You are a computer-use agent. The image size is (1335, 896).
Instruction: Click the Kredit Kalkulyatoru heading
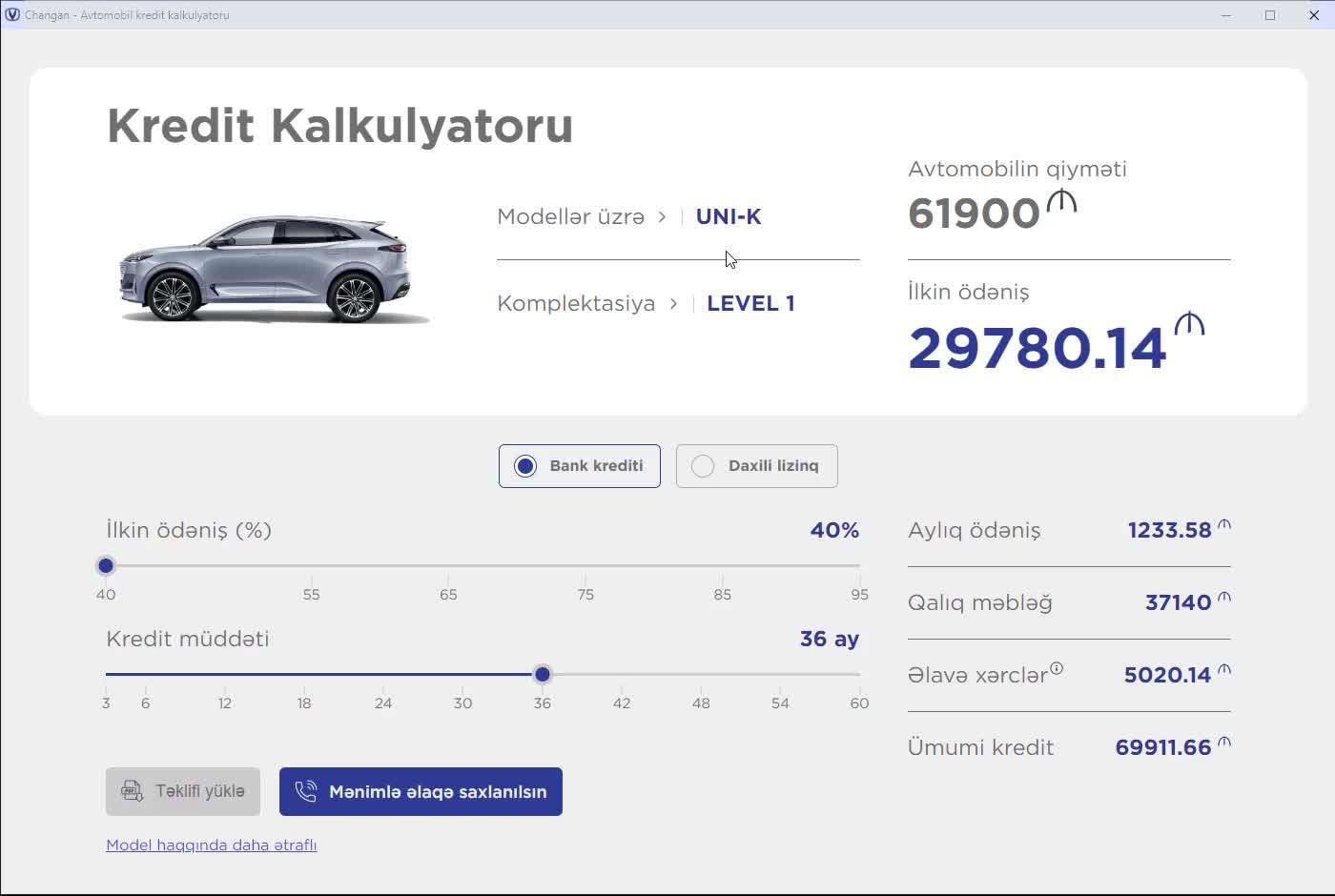[x=339, y=126]
